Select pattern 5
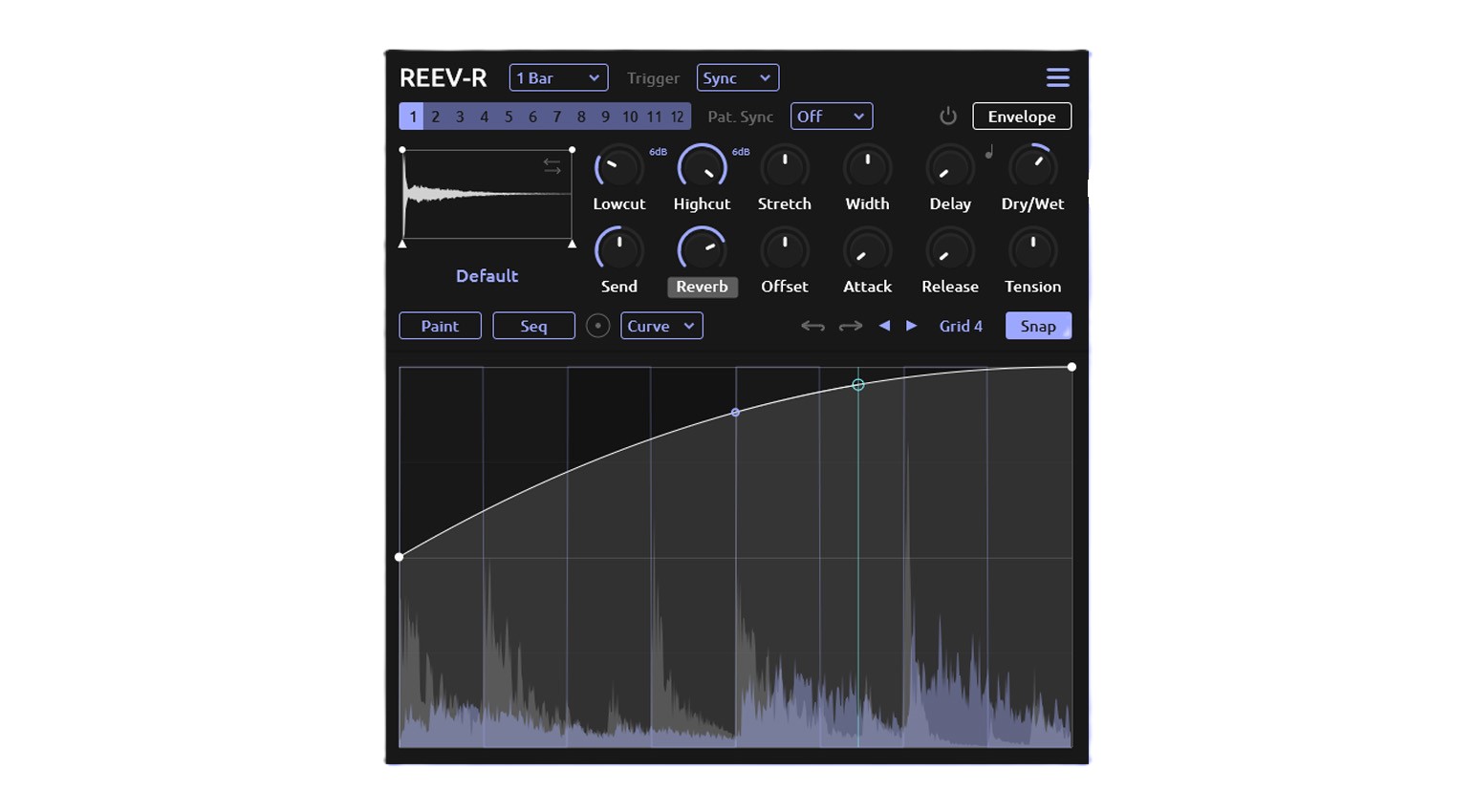1472x812 pixels. (509, 117)
